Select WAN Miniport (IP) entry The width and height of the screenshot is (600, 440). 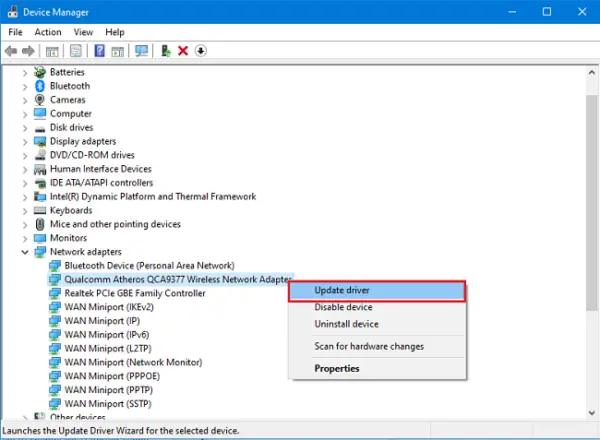pyautogui.click(x=102, y=321)
